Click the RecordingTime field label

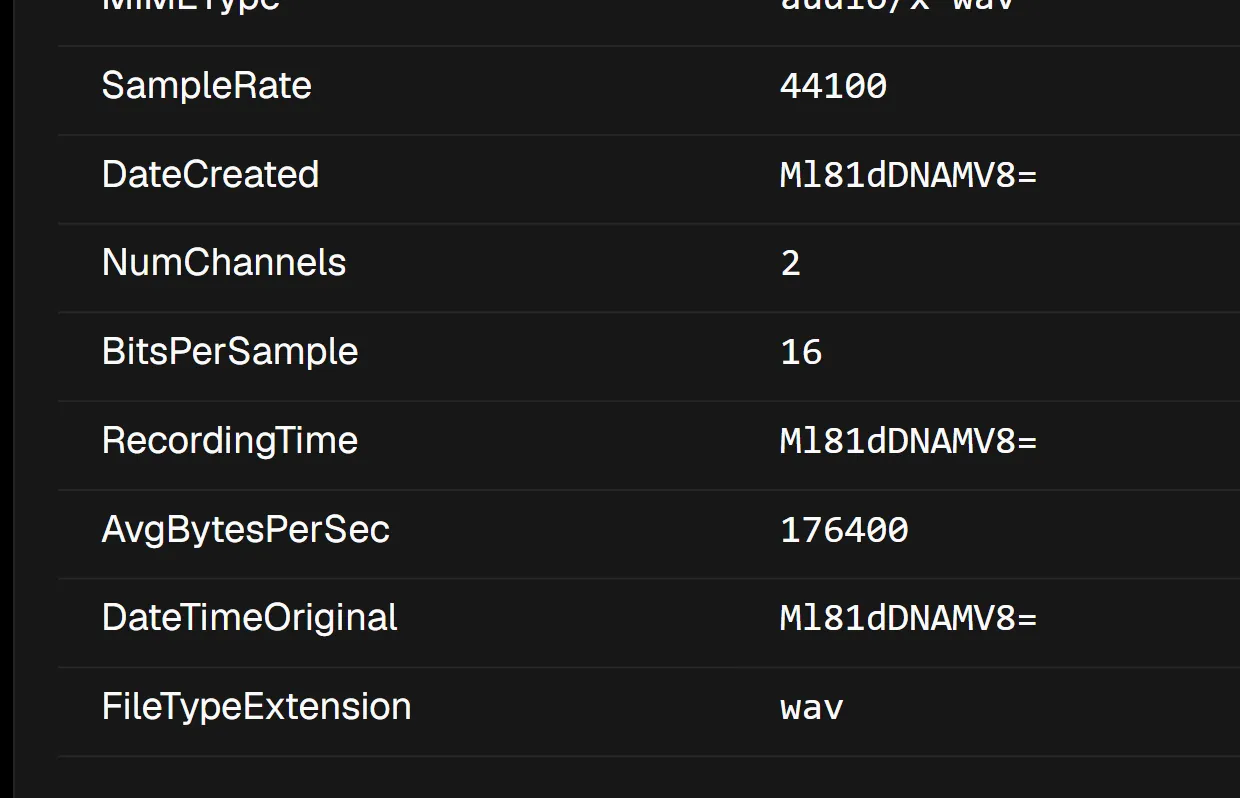230,441
